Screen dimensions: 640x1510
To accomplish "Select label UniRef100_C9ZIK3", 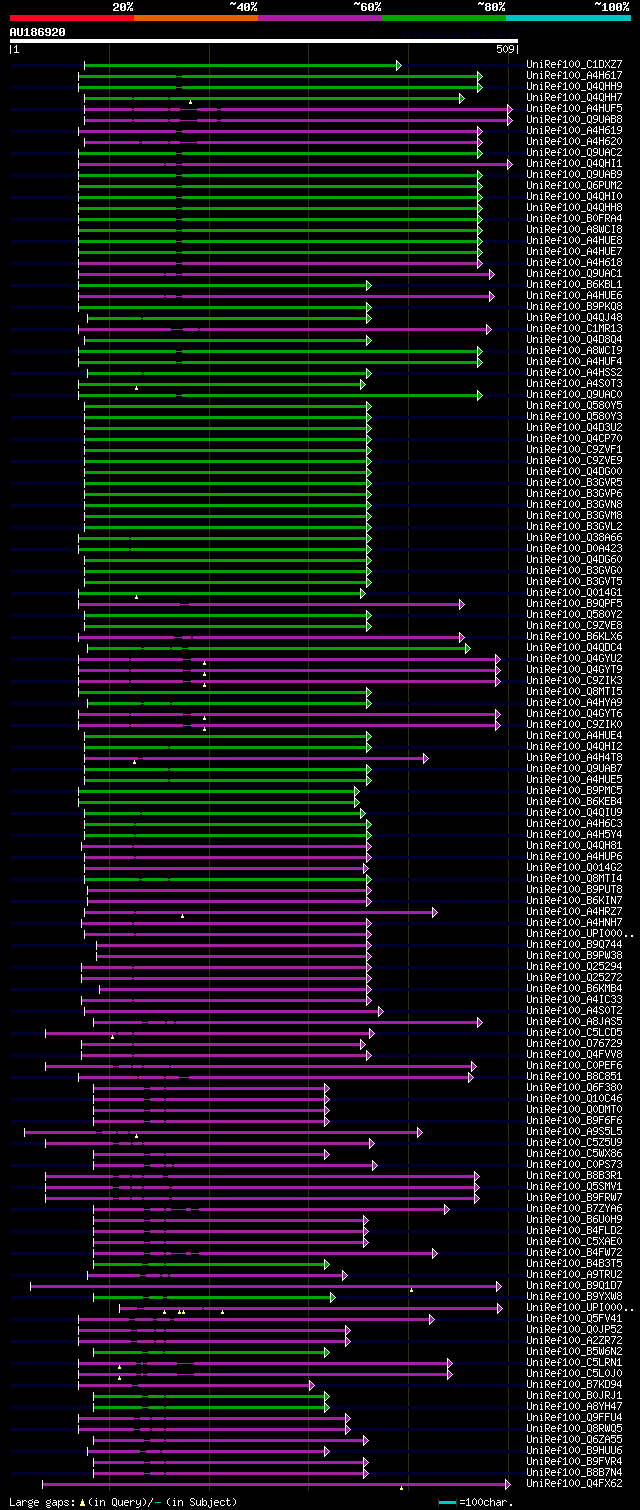I will click(574, 681).
